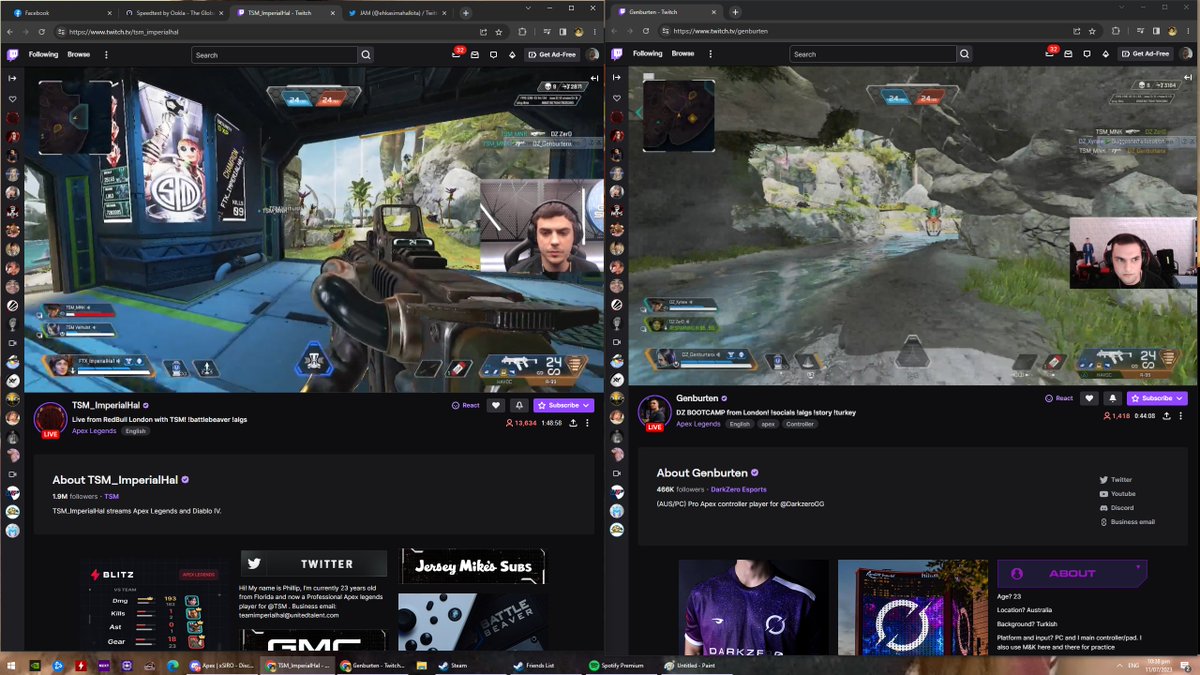
Task: Open notifications with badge 32 in right window
Action: coord(1050,53)
